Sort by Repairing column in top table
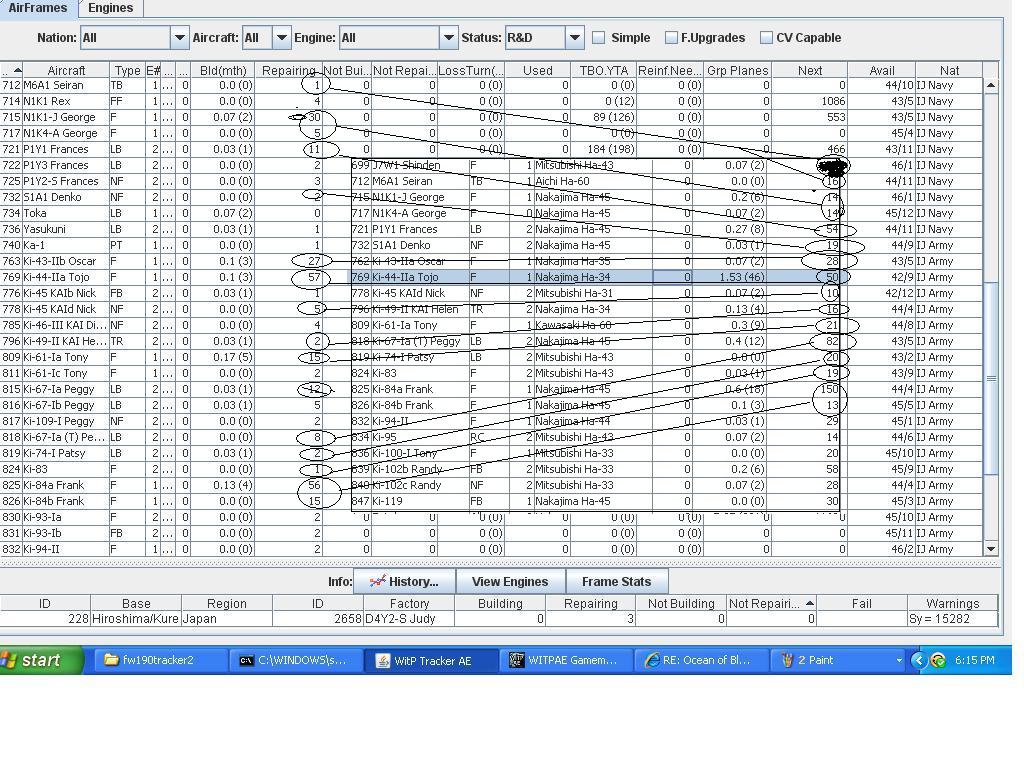1024x768 pixels. (288, 70)
